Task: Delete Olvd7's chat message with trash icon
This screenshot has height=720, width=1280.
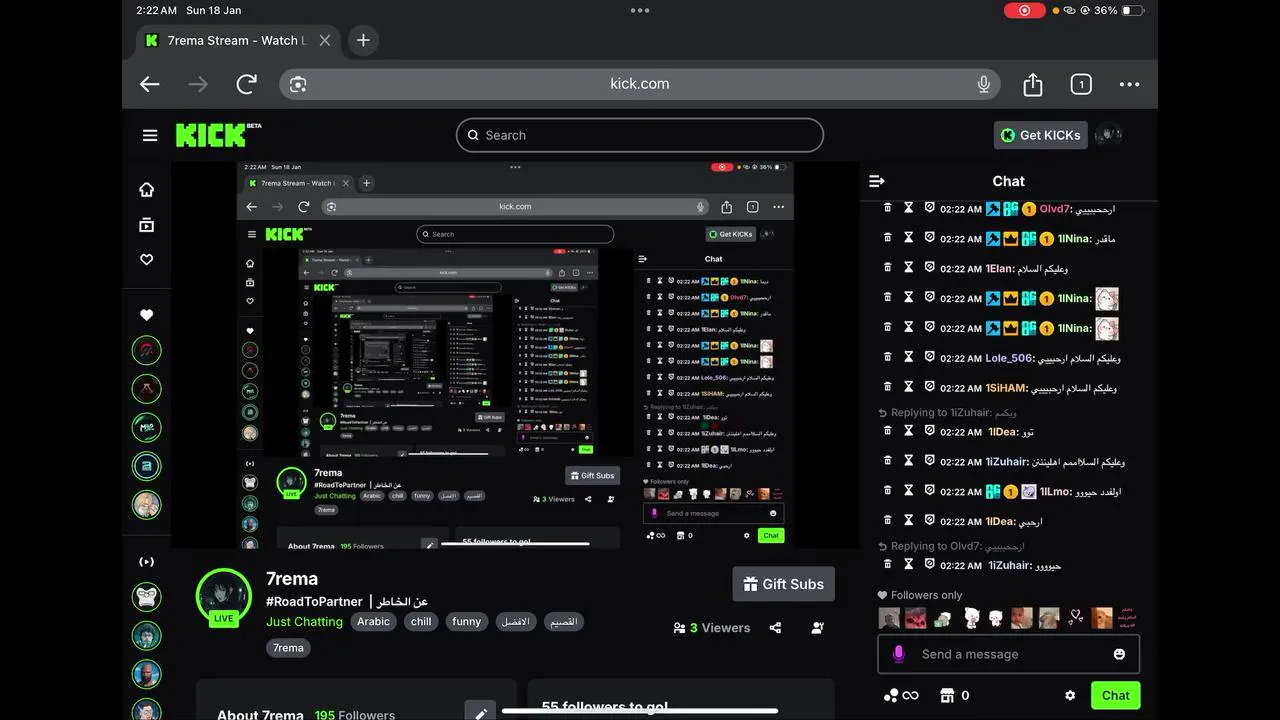Action: pyautogui.click(x=887, y=208)
